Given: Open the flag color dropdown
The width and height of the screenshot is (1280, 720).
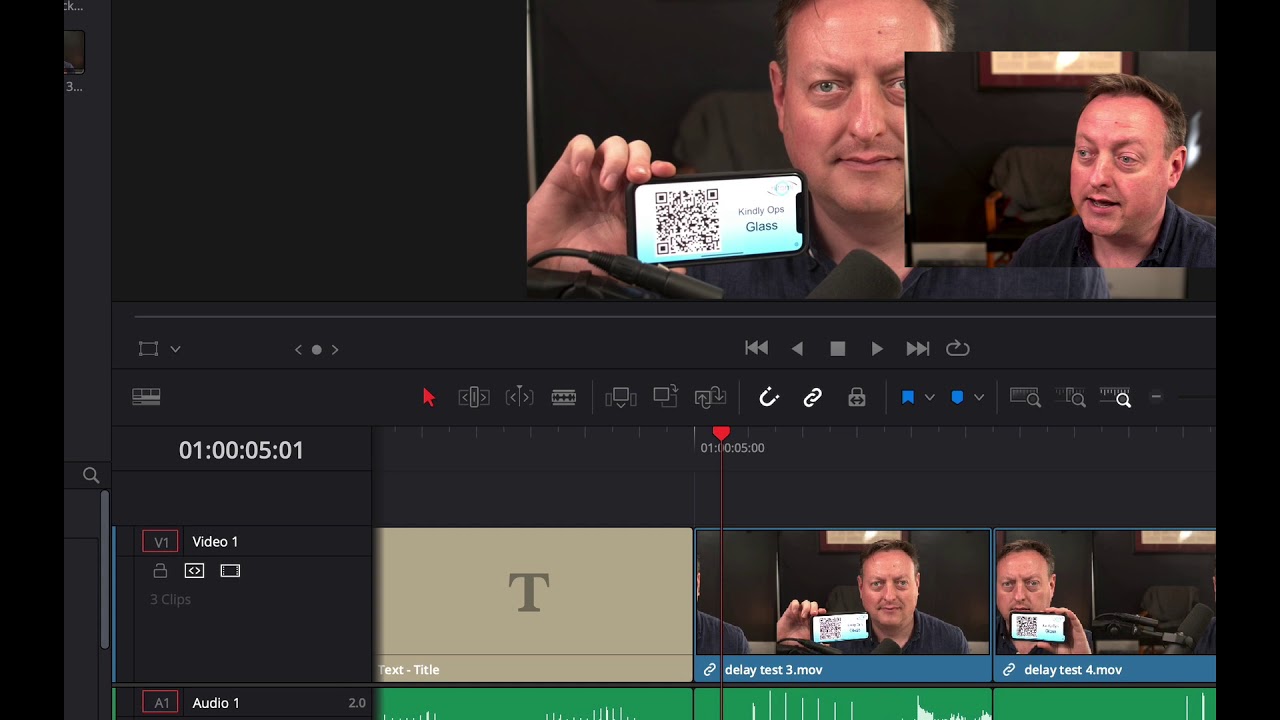Looking at the screenshot, I should coord(929,397).
